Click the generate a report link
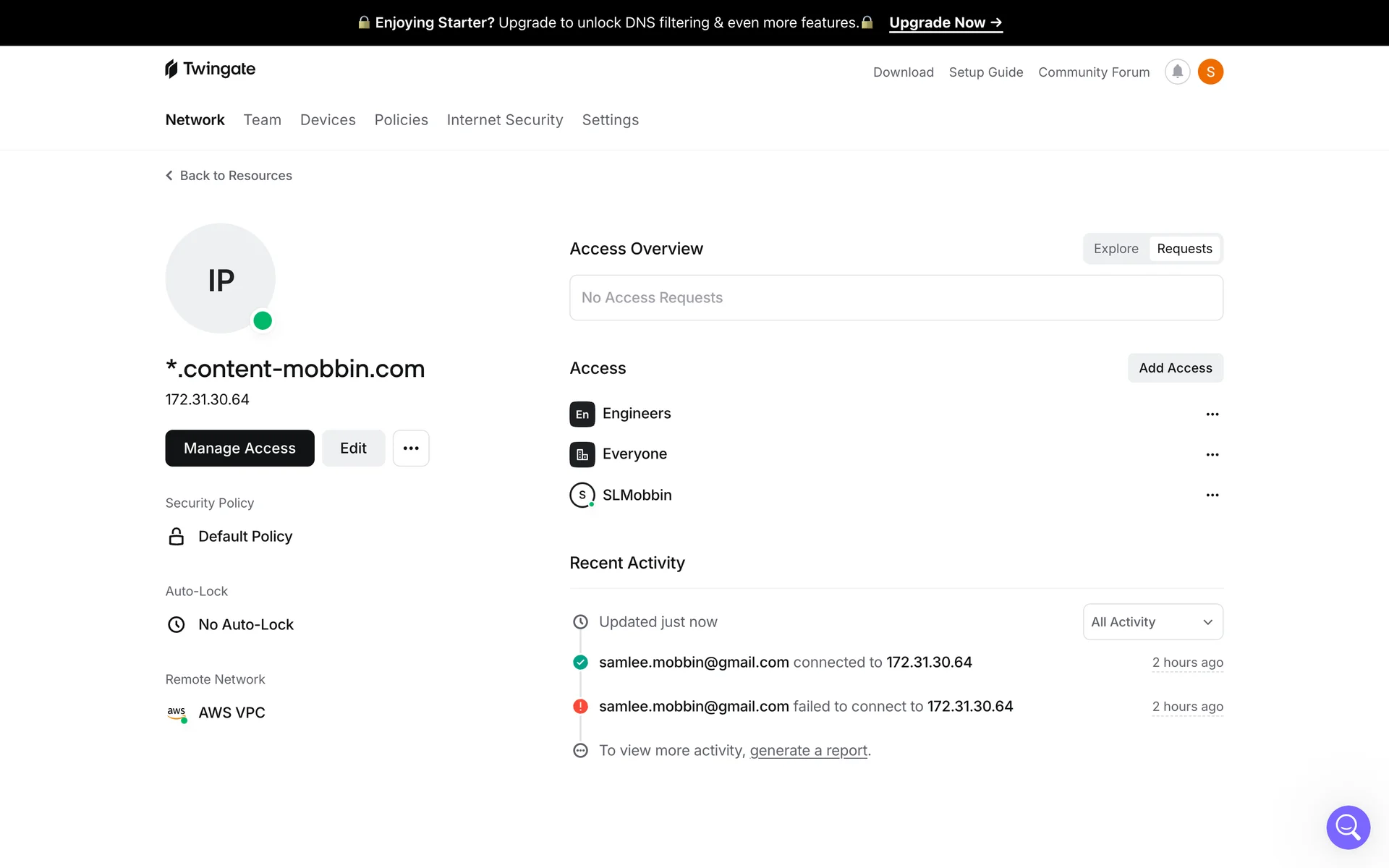Screen dimensions: 1389x868 (x=808, y=750)
